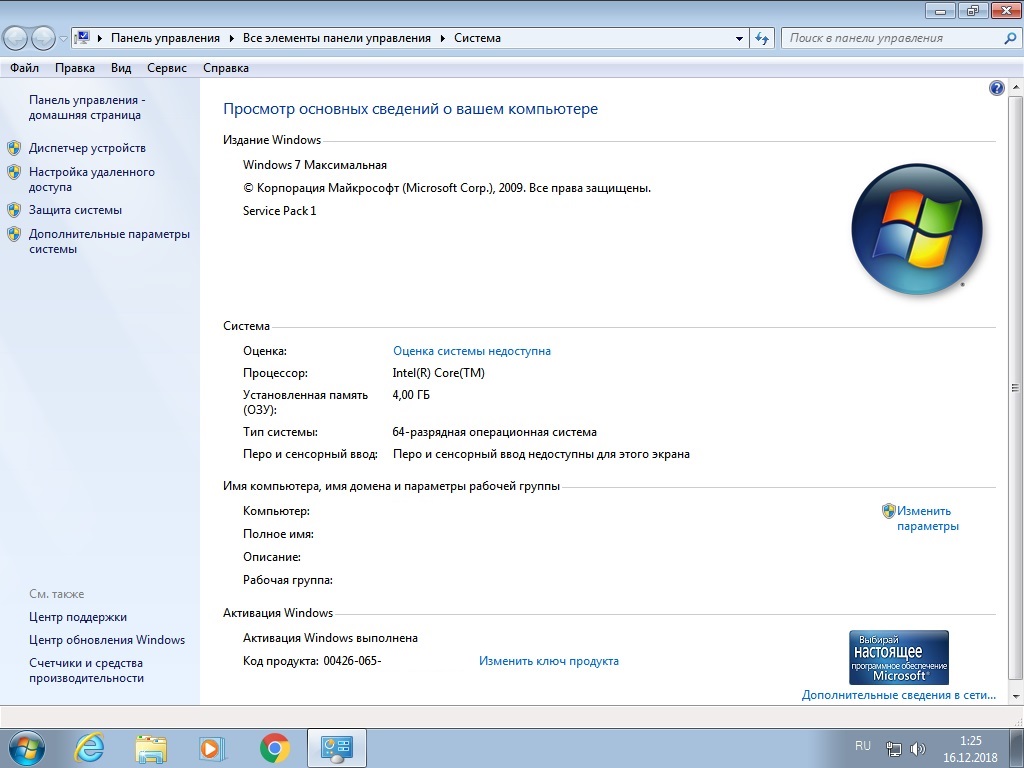Click the Microsoft Corp. 2009 copyright line
Screen dimensions: 1024x768
pos(447,188)
